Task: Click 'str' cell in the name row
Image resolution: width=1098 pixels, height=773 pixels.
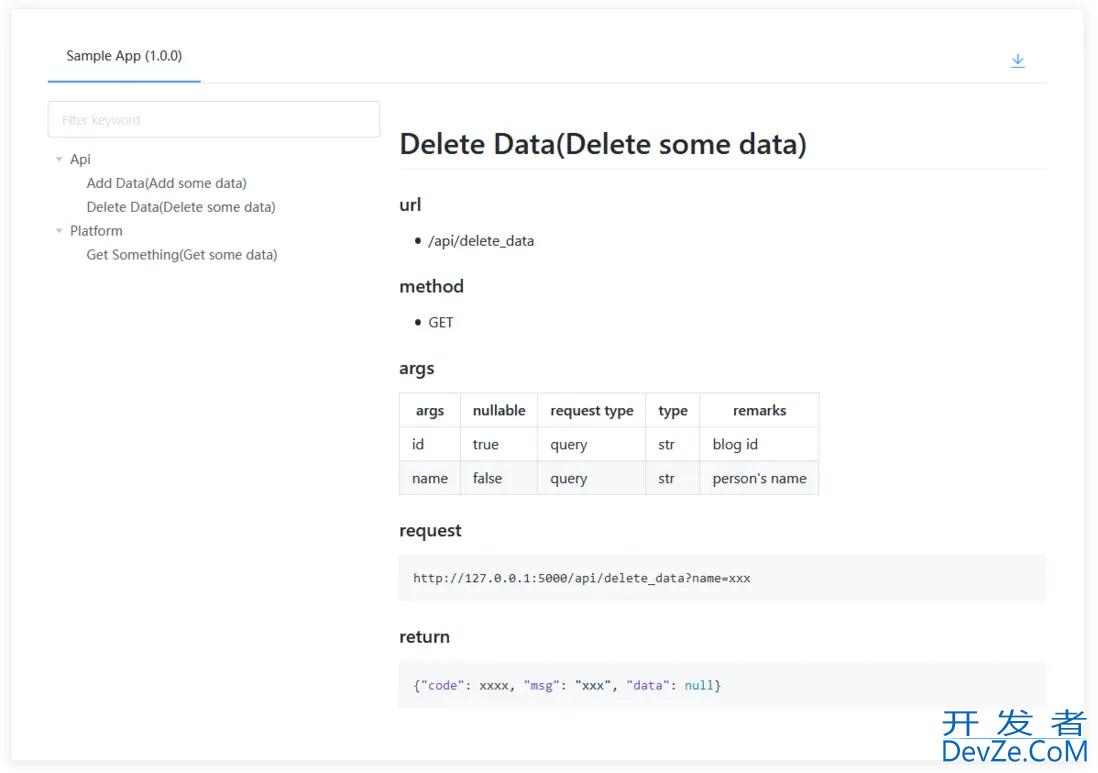Action: click(x=673, y=478)
